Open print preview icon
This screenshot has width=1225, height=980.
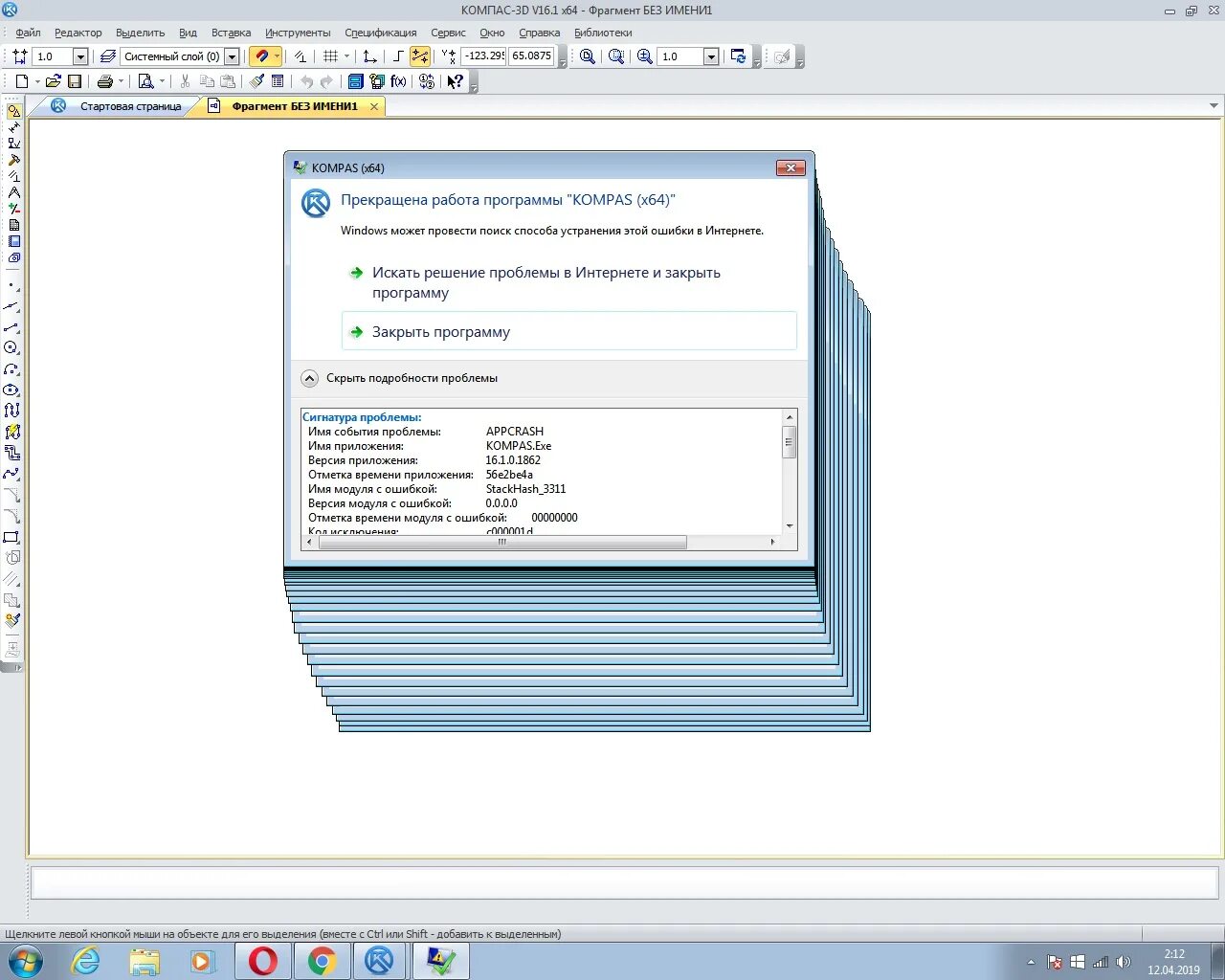pos(145,81)
